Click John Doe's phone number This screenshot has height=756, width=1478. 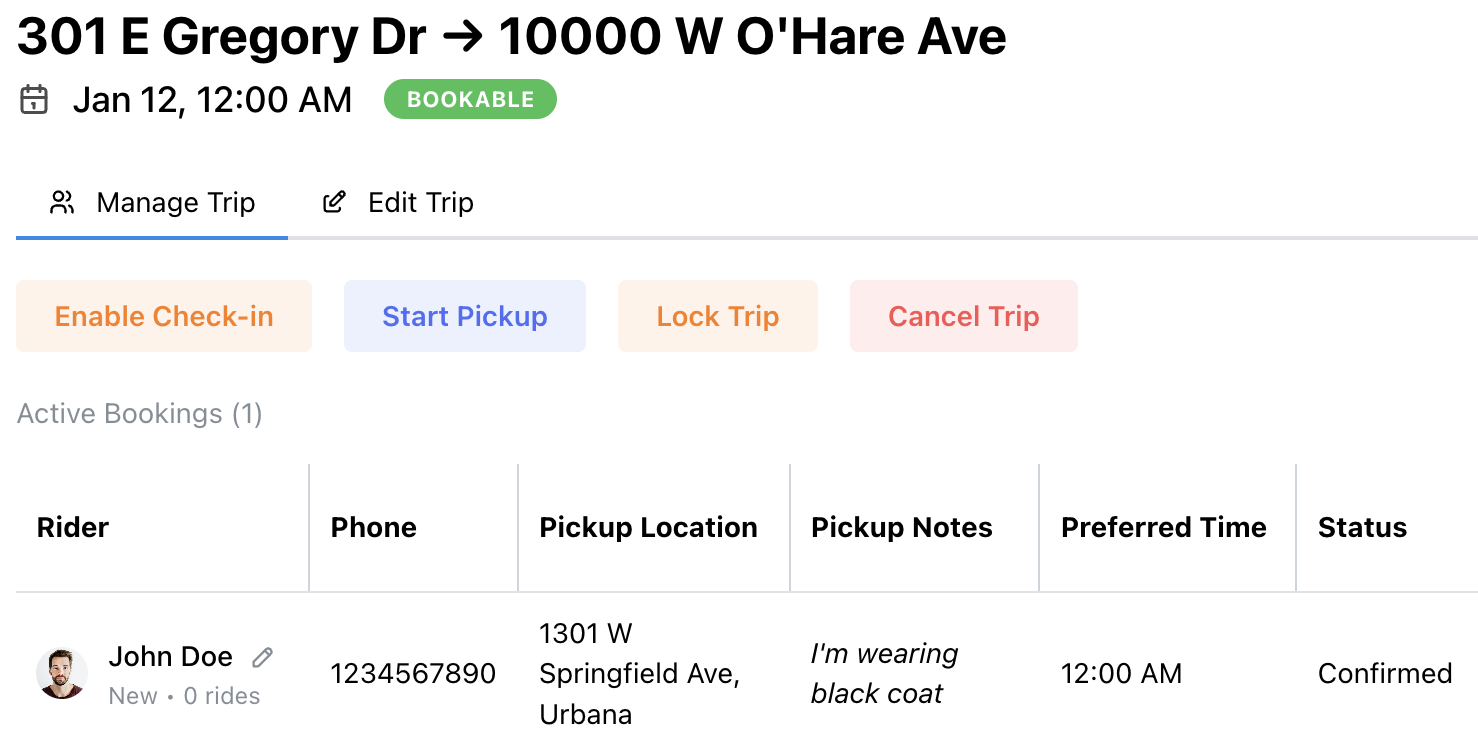pos(412,673)
